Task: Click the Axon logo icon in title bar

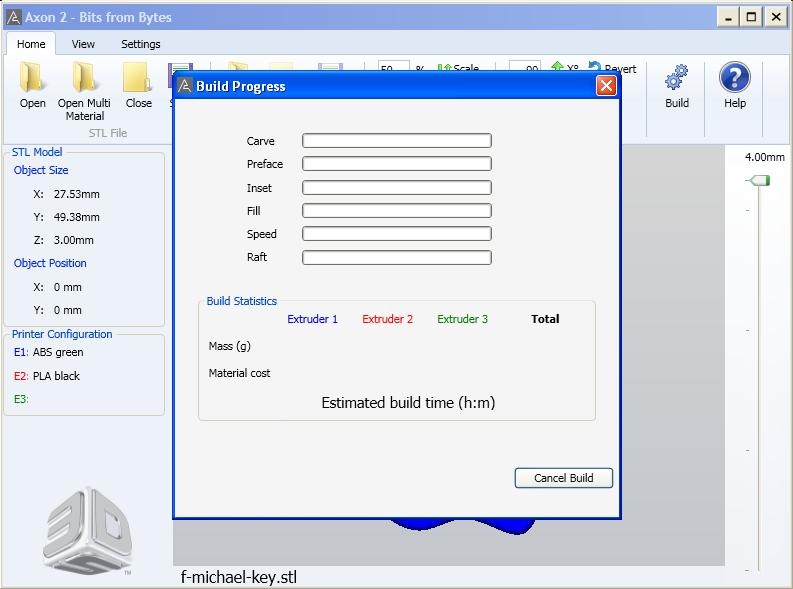Action: tap(14, 17)
